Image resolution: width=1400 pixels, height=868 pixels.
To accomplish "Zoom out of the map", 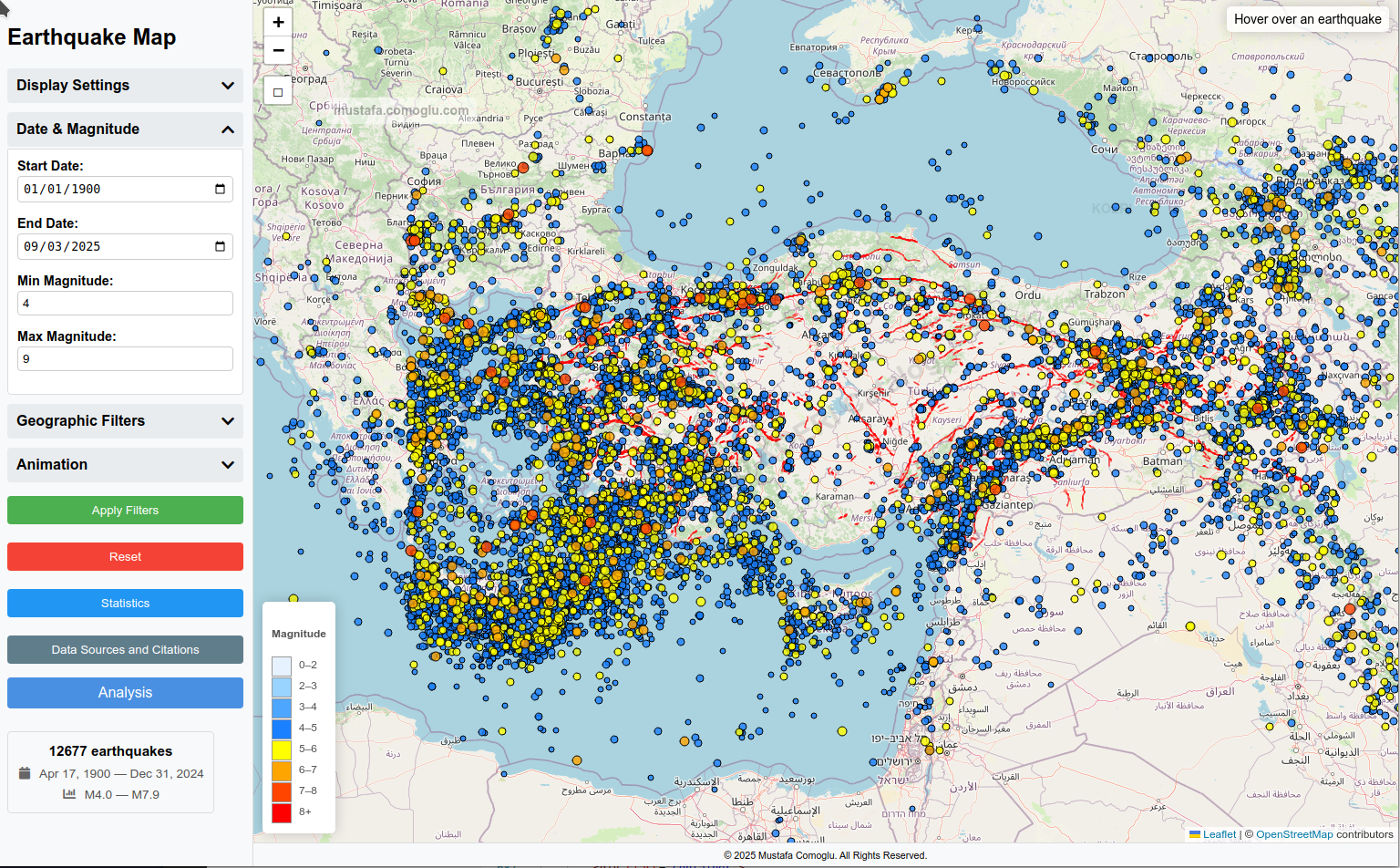I will tap(278, 50).
